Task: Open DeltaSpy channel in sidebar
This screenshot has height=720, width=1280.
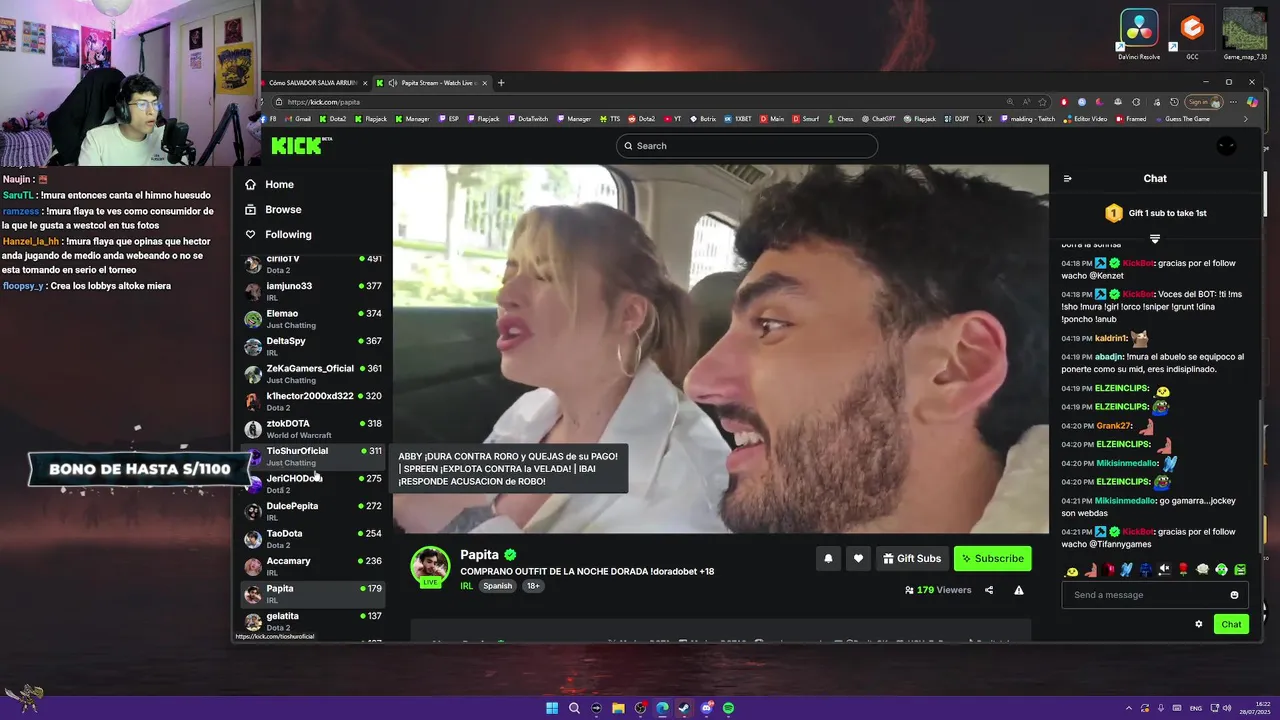Action: click(312, 346)
